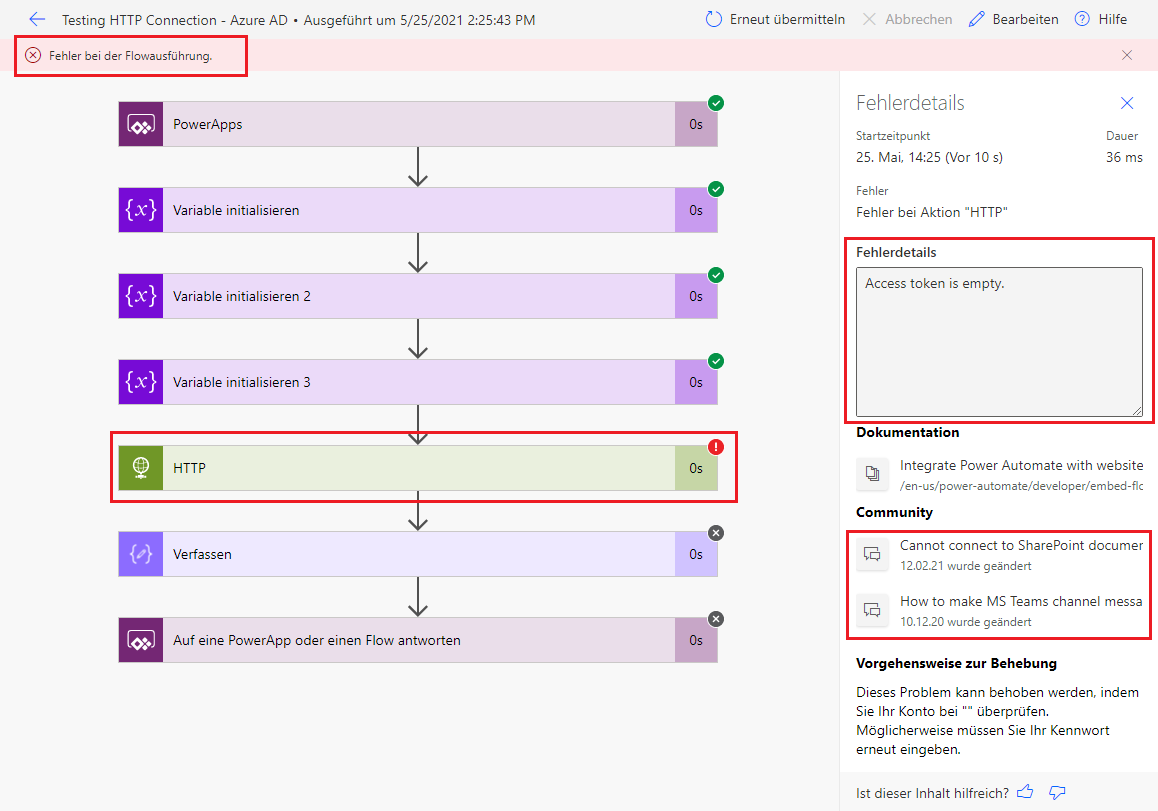Expand the failed HTTP step
This screenshot has width=1158, height=811.
click(418, 468)
